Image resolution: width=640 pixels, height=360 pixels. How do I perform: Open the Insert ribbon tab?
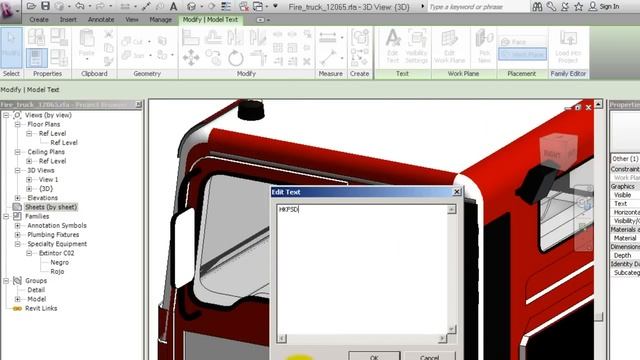[68, 20]
